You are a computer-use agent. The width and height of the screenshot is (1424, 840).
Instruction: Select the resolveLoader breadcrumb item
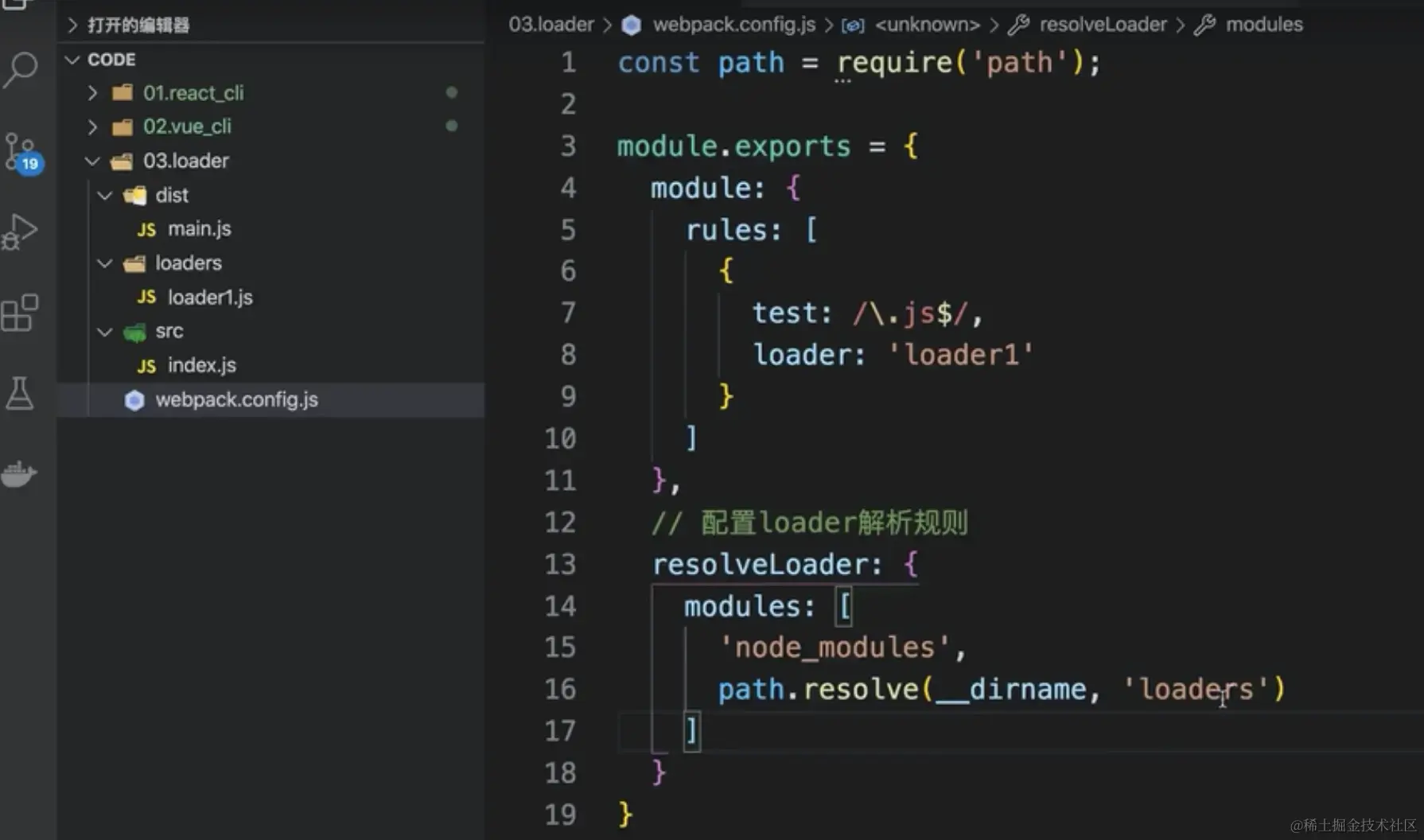point(1103,25)
